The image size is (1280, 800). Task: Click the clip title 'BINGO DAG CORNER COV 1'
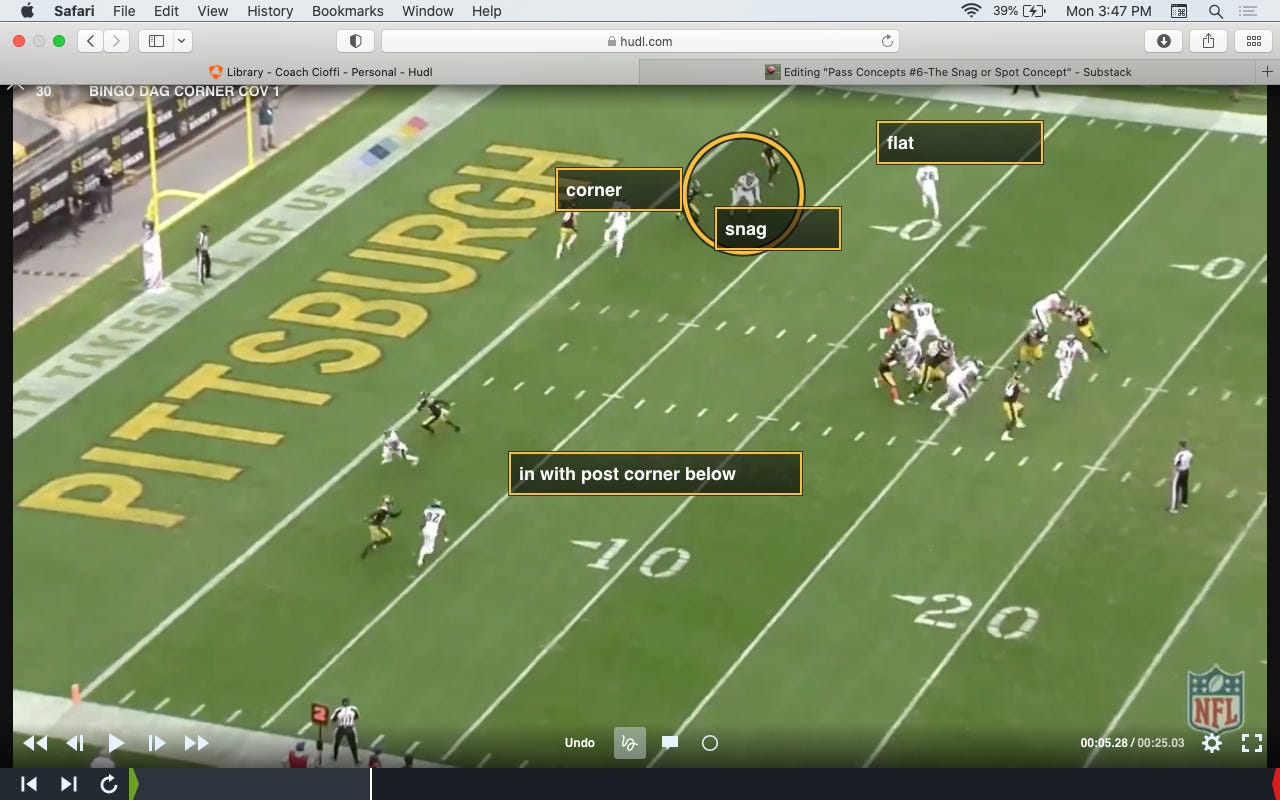click(x=185, y=91)
